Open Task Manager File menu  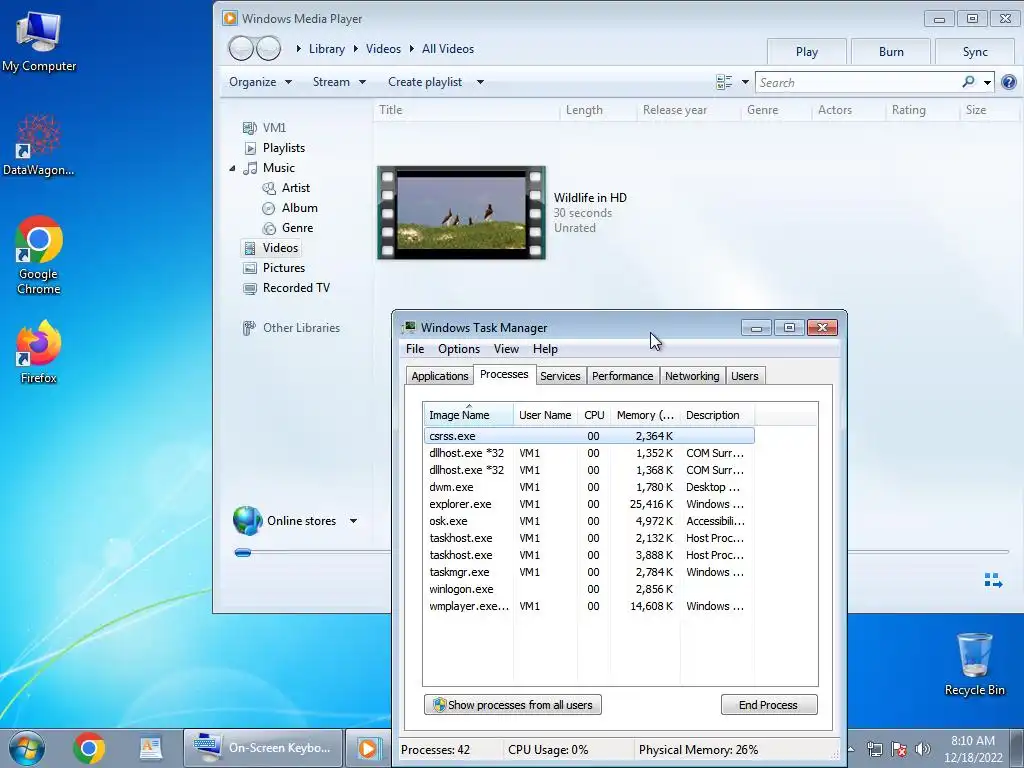pos(415,349)
